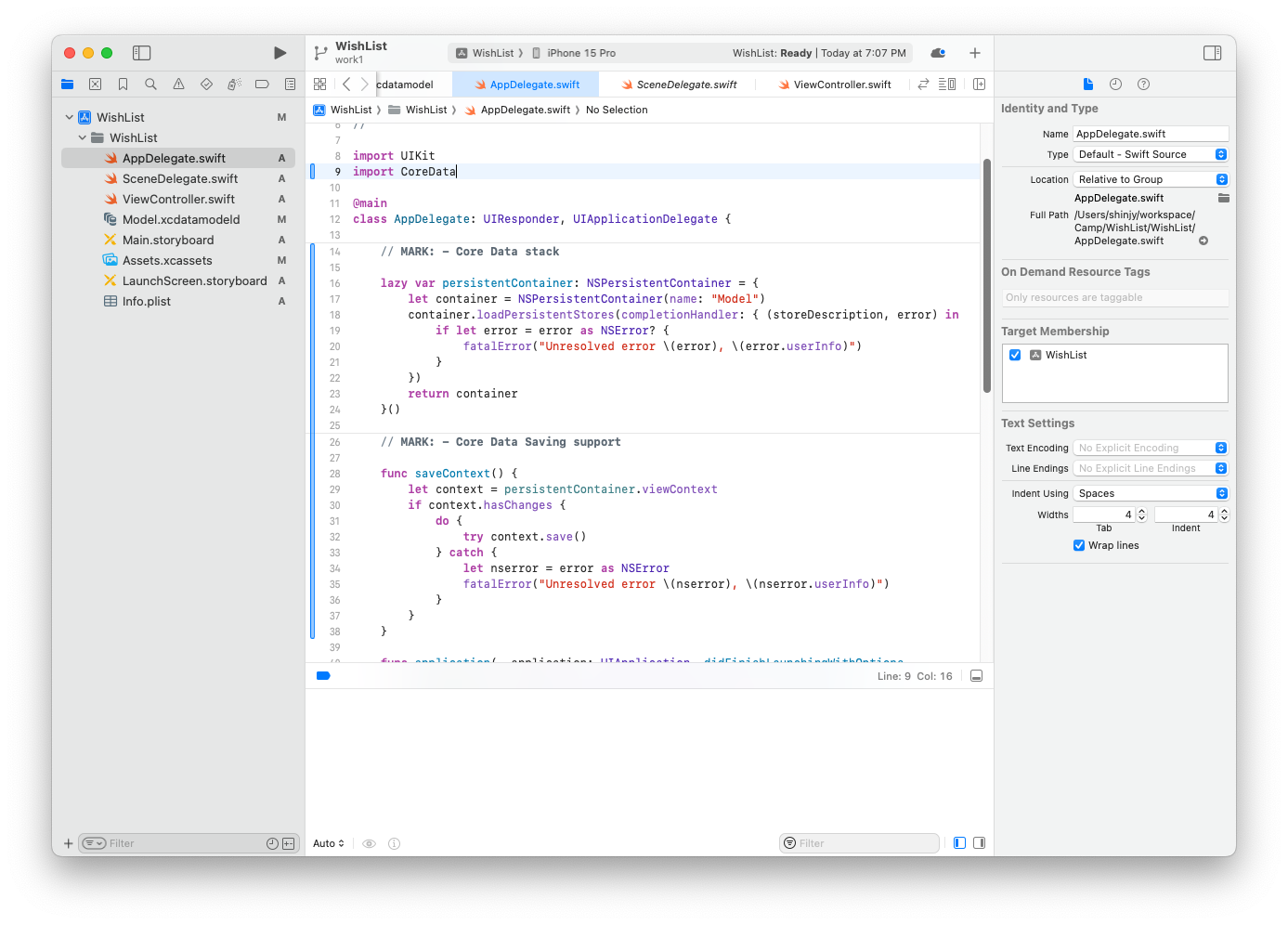The height and width of the screenshot is (925, 1288).
Task: Click the related items grid icon
Action: coord(320,84)
